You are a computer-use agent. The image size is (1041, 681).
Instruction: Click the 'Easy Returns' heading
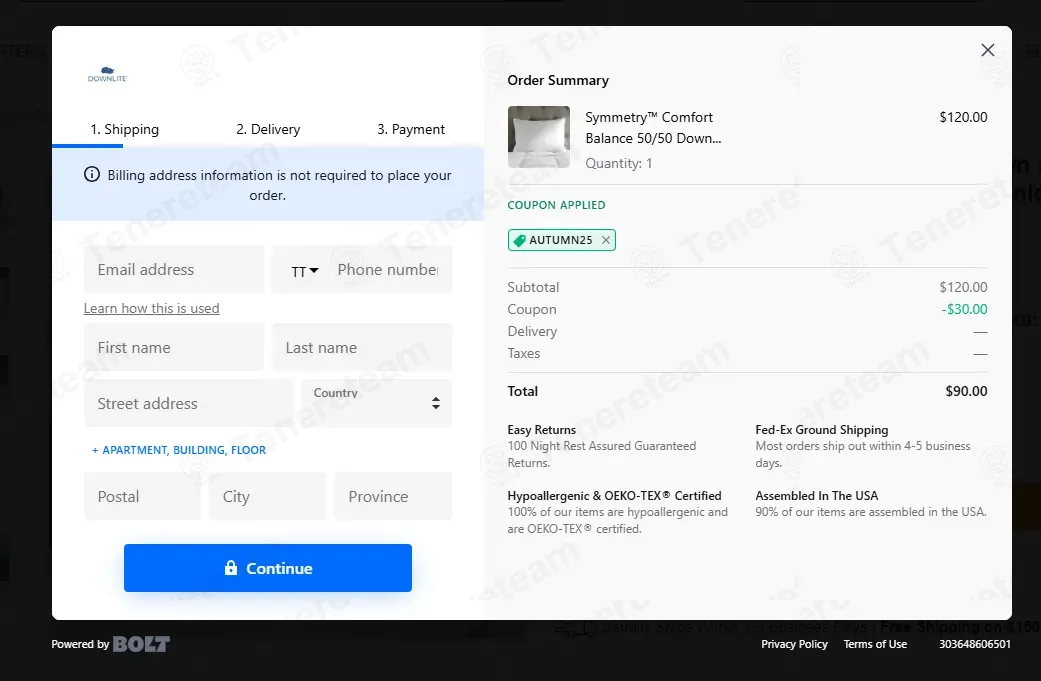(x=542, y=429)
